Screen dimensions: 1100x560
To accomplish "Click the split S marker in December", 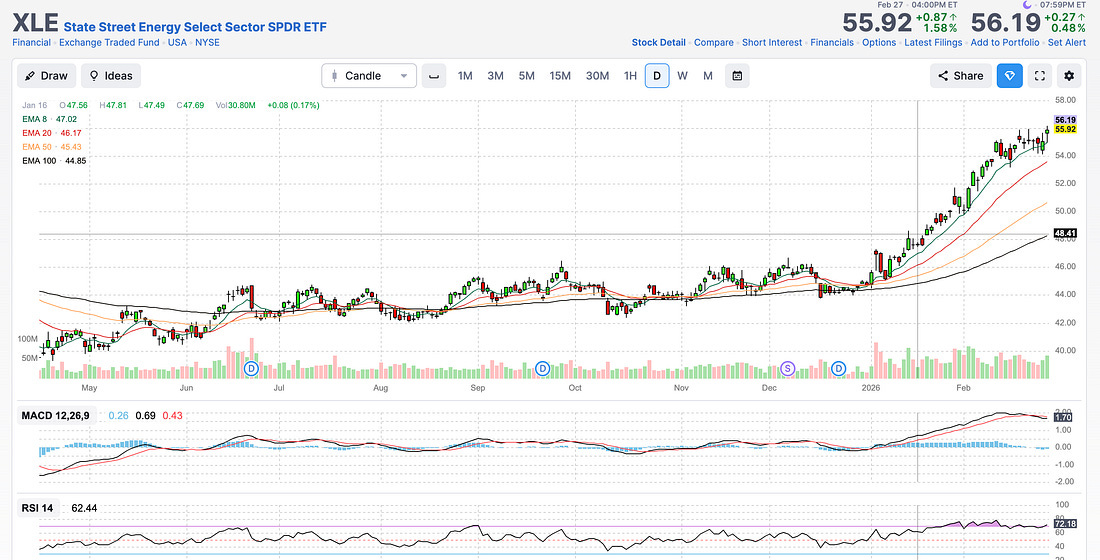I will (787, 368).
